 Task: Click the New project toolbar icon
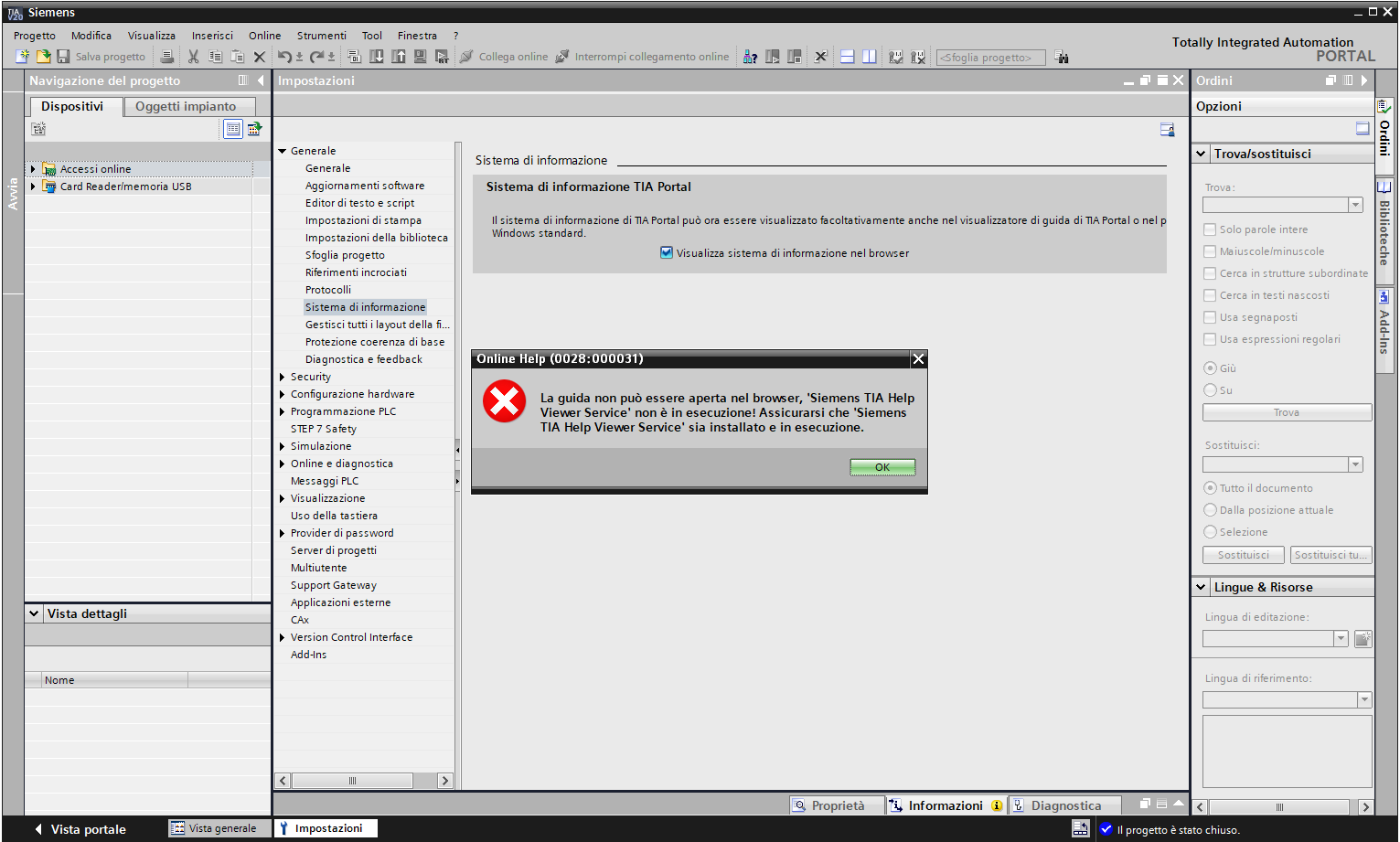[23, 57]
